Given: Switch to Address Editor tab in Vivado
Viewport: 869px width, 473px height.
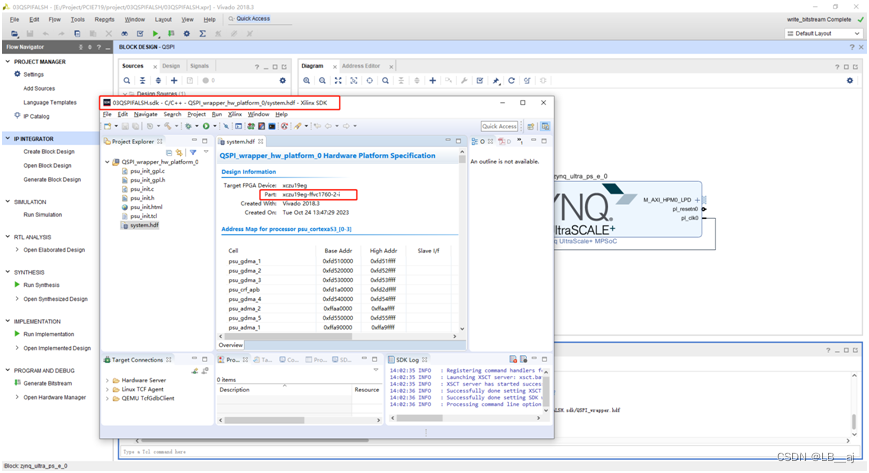Looking at the screenshot, I should (x=361, y=66).
